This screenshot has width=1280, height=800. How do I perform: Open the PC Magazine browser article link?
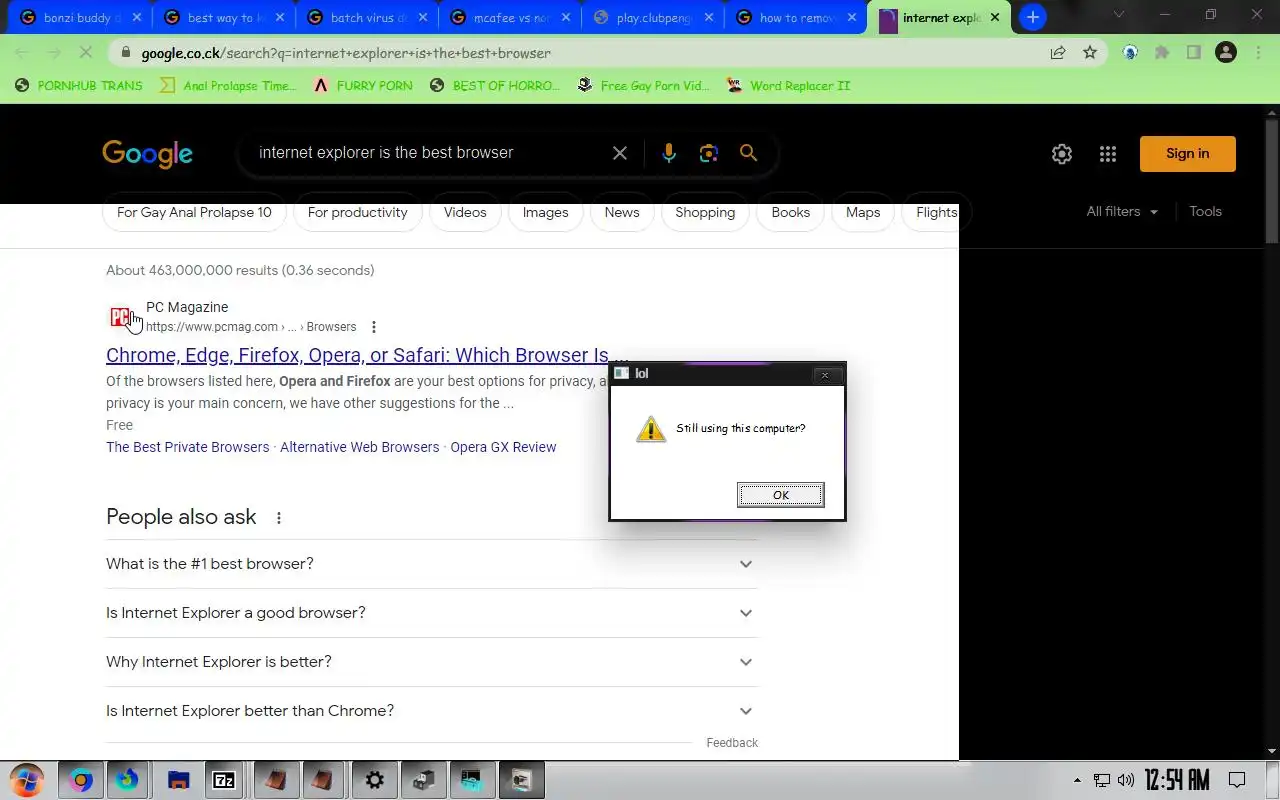click(x=367, y=356)
